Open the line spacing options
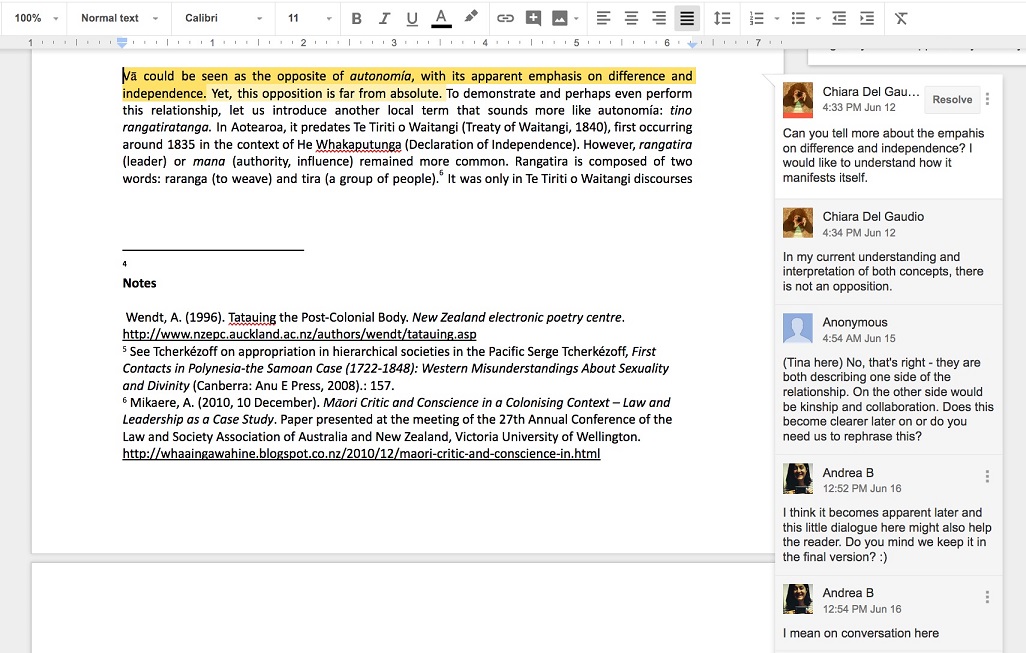The height and width of the screenshot is (653, 1026). (722, 18)
